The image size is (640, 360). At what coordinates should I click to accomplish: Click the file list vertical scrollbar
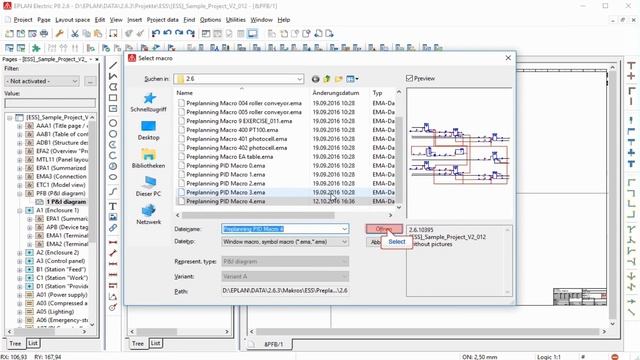click(399, 159)
